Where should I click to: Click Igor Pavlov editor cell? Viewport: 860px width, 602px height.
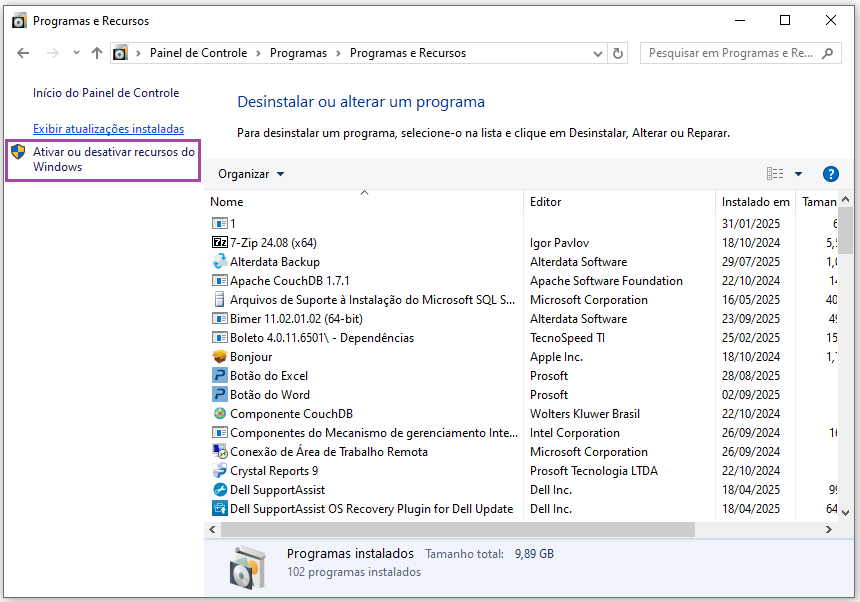(559, 243)
